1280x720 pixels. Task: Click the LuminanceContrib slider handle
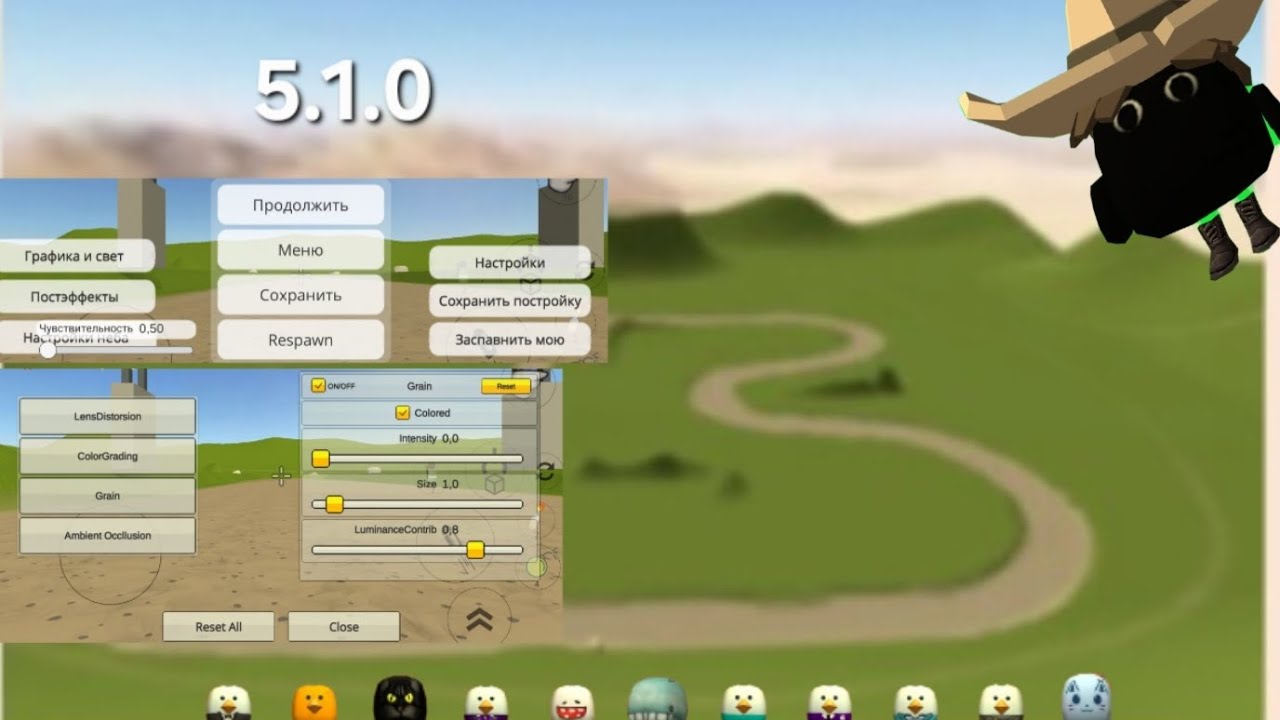pyautogui.click(x=476, y=549)
